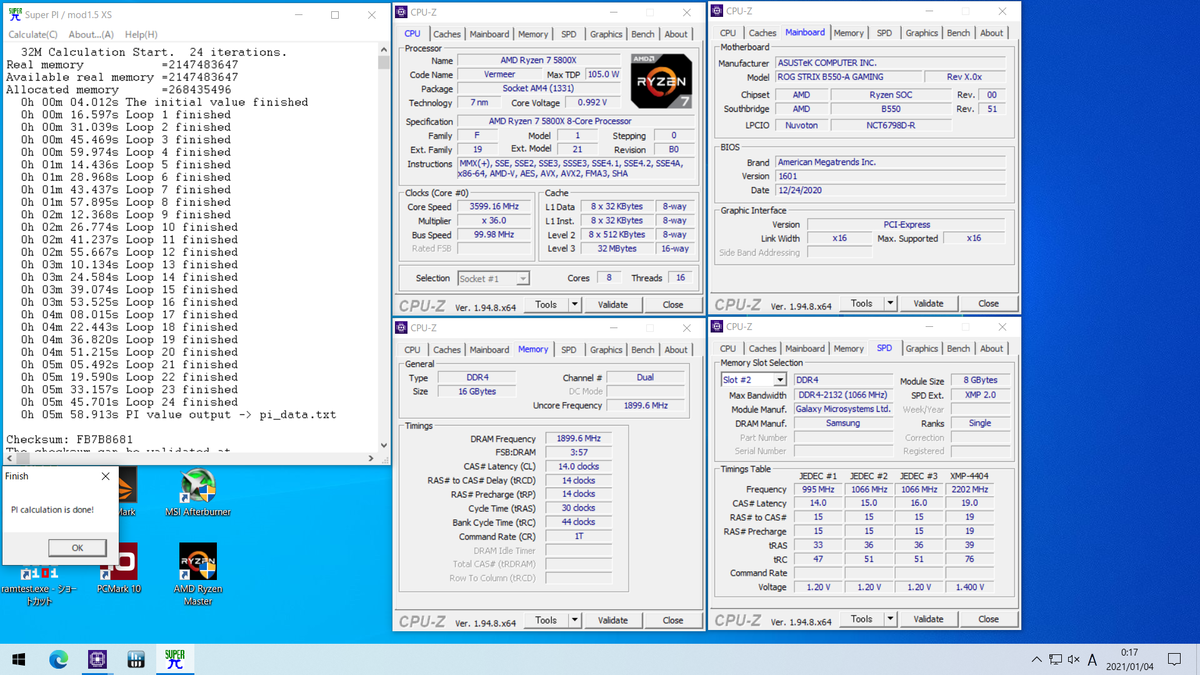The height and width of the screenshot is (675, 1200).
Task: Select Mainboard tab in SPD window
Action: [805, 348]
